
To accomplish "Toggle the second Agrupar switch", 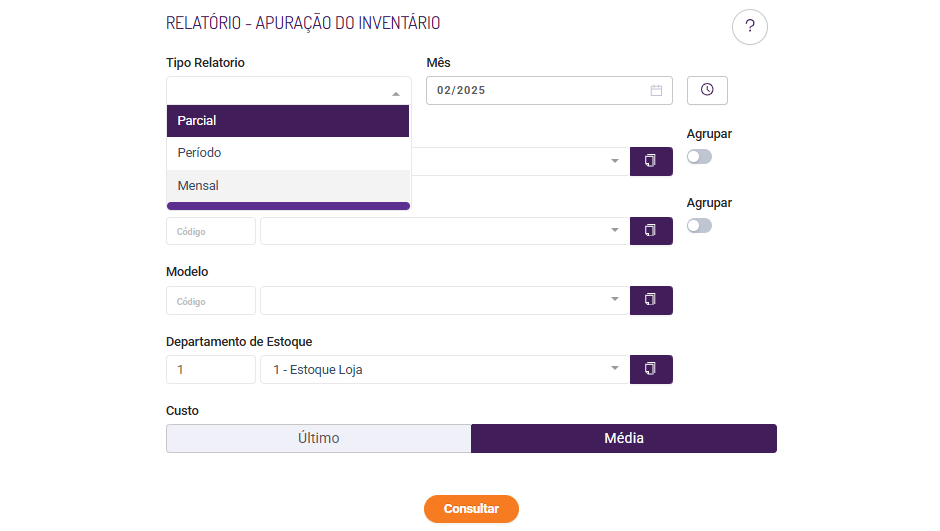I will [699, 226].
